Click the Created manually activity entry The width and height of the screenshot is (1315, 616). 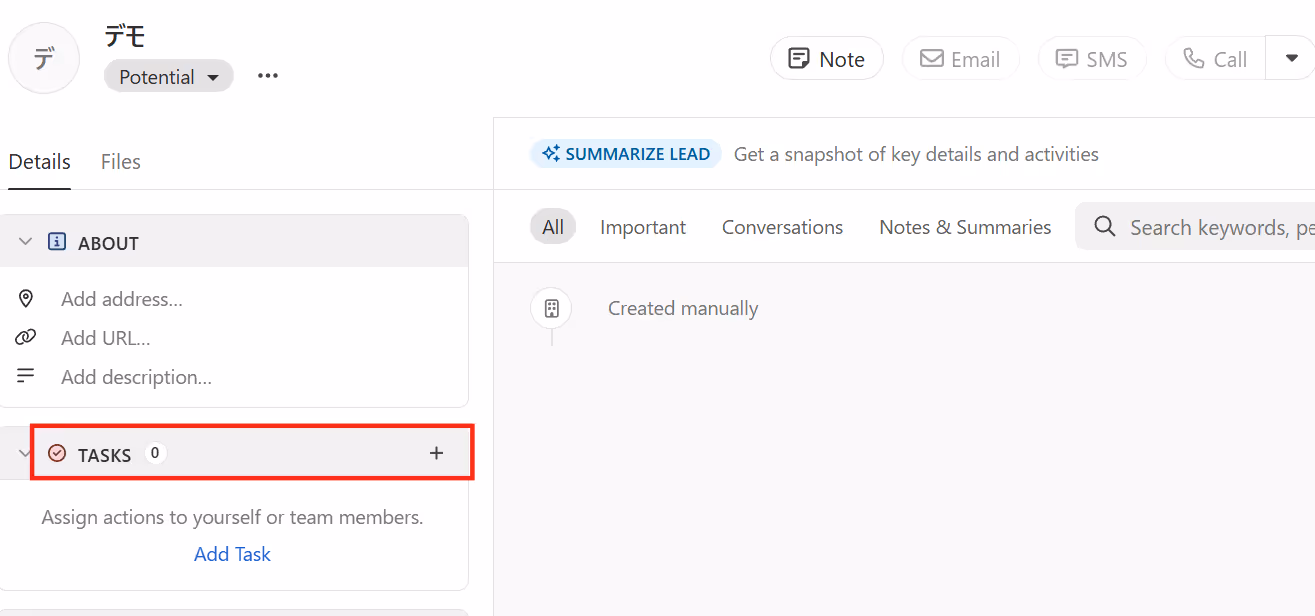pos(683,308)
